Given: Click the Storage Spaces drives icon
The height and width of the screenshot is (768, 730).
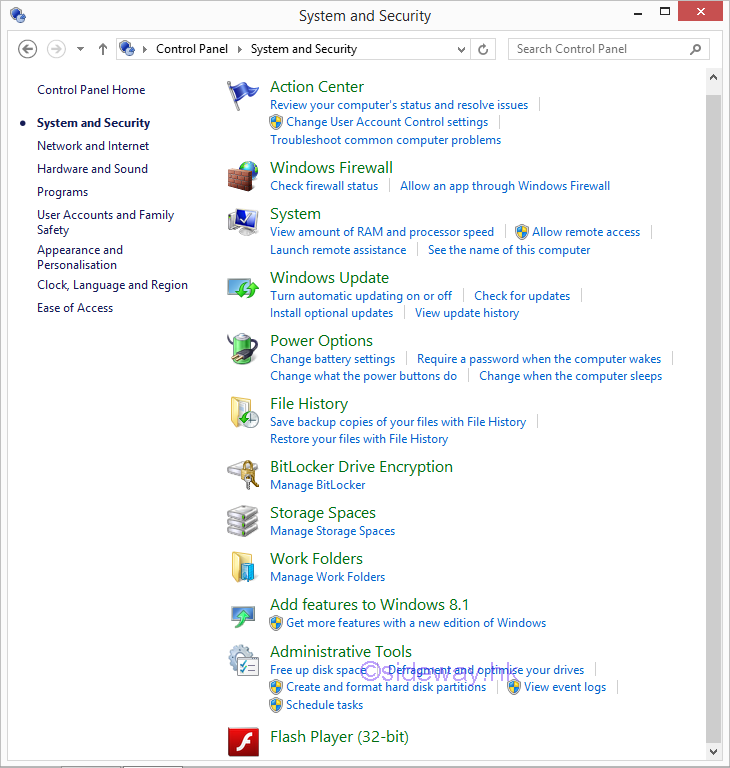Looking at the screenshot, I should (243, 521).
